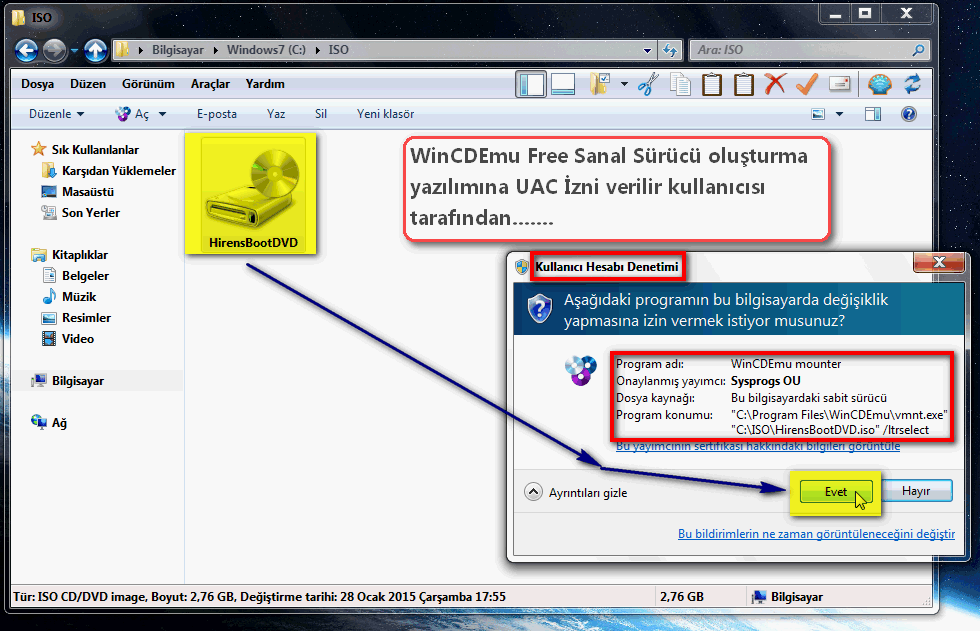Click ISO in the address breadcrumb

click(339, 50)
